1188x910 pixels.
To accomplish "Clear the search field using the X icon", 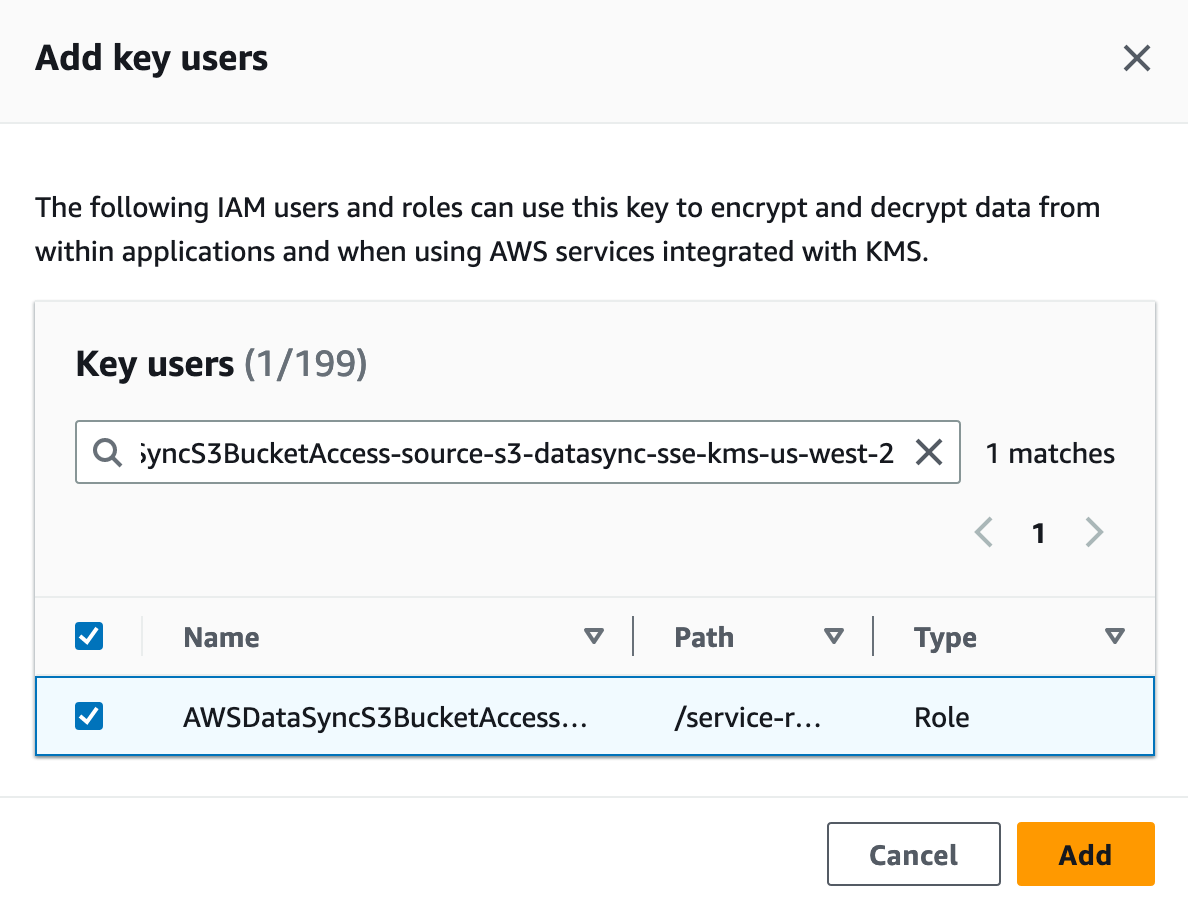I will coord(929,452).
